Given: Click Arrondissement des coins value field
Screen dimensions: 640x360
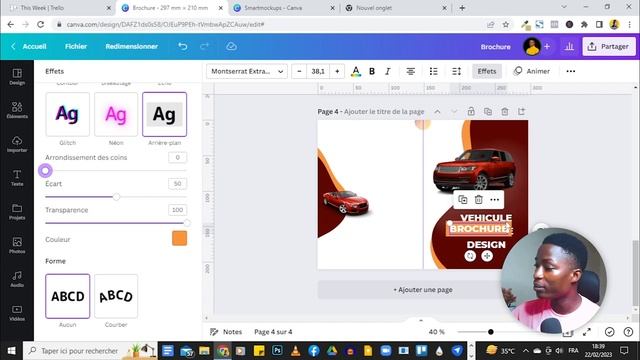Looking at the screenshot, I should pos(177,158).
